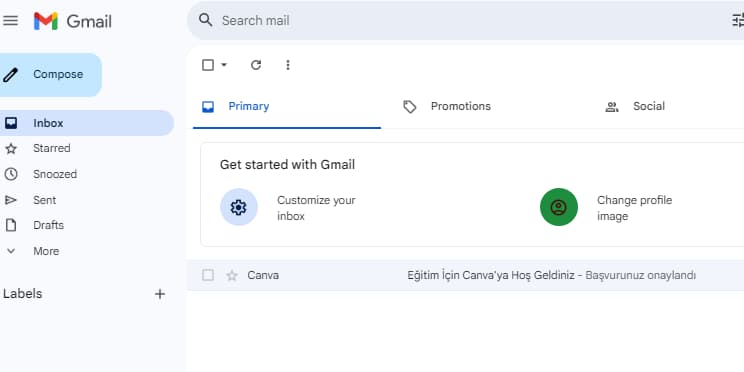Switch to the Primary tab
This screenshot has height=372, width=744.
pos(287,106)
